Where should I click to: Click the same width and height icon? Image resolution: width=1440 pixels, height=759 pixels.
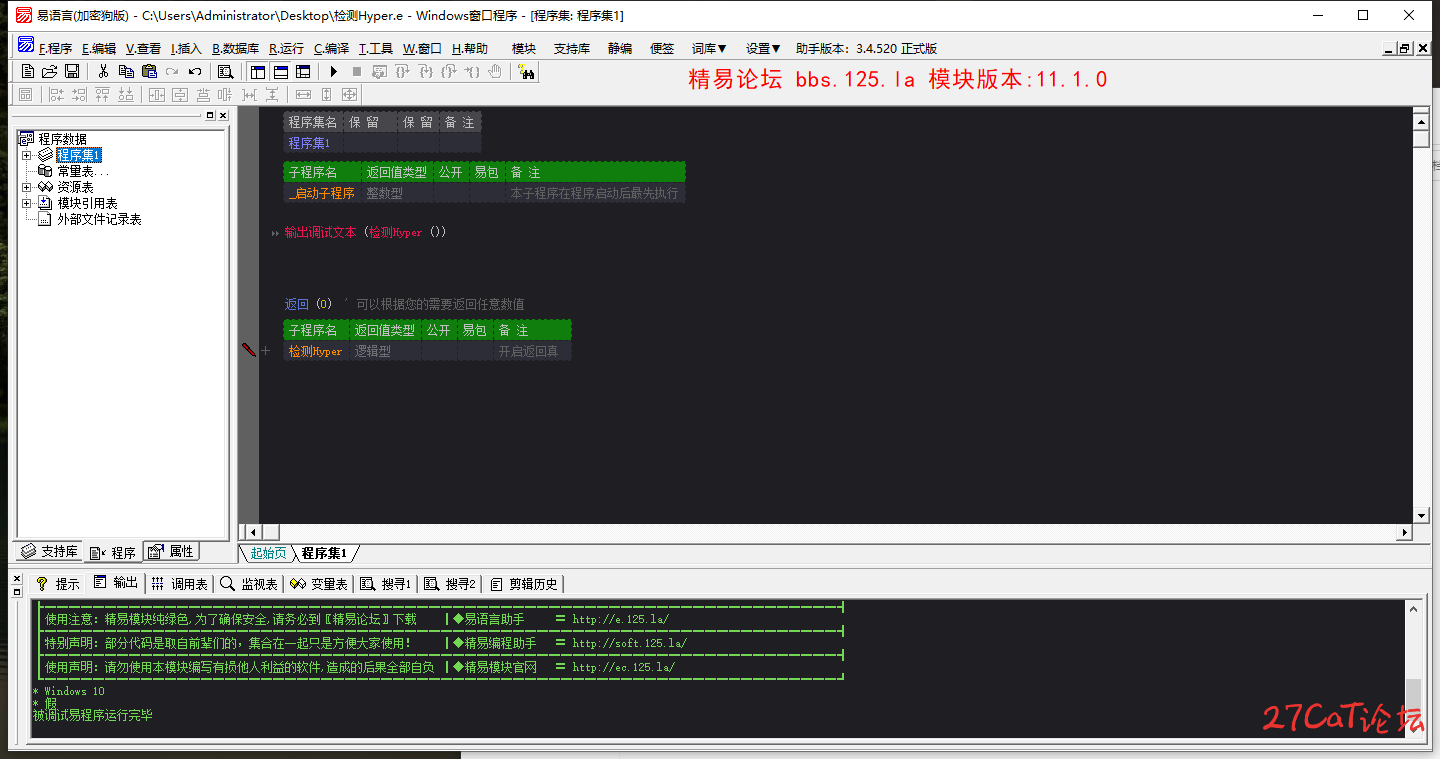[x=349, y=94]
